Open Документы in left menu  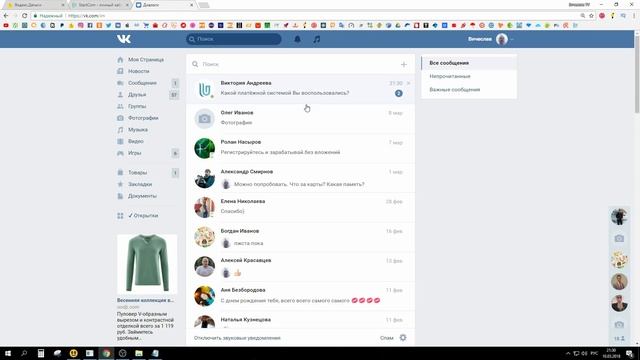click(142, 196)
